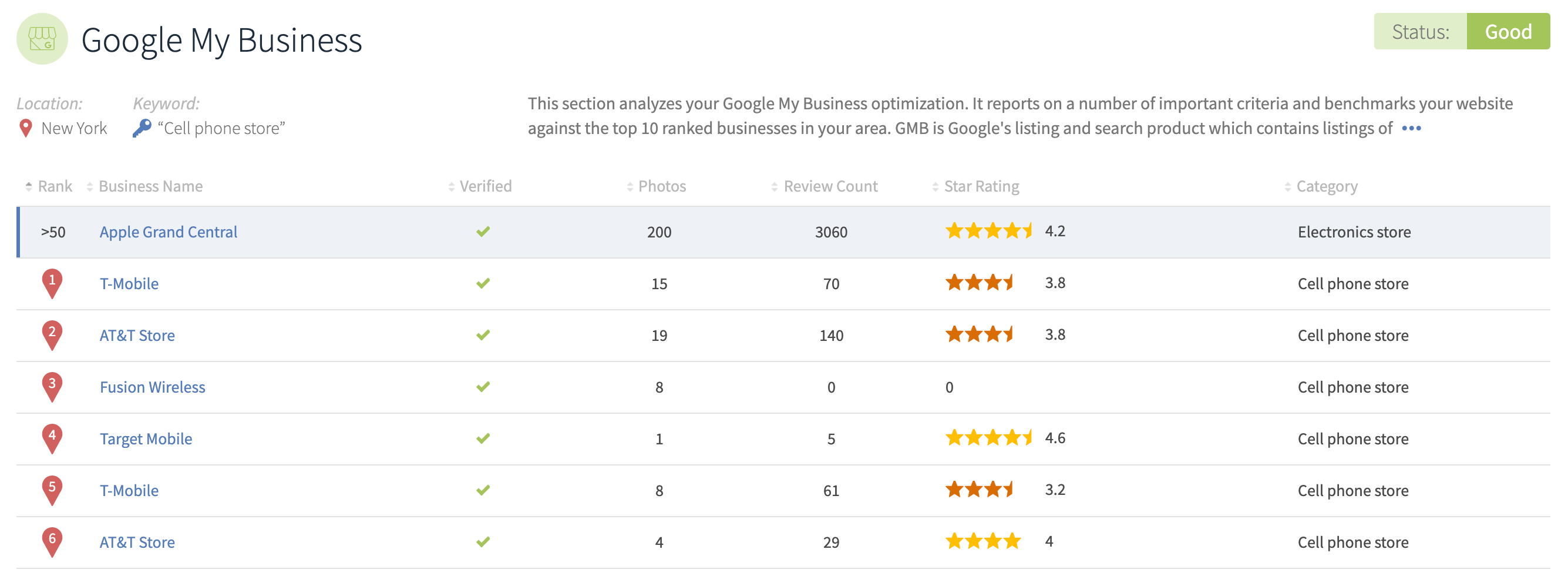The image size is (1568, 576).
Task: Open the rank 6 AT&T Store listing
Action: pos(137,543)
